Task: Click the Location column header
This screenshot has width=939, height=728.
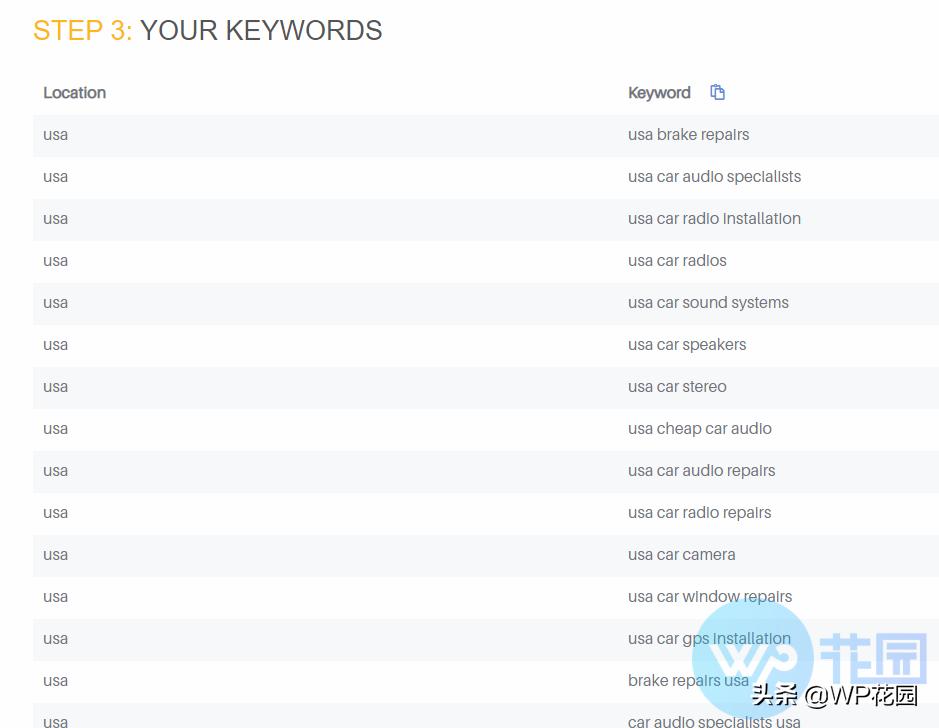Action: pyautogui.click(x=74, y=93)
